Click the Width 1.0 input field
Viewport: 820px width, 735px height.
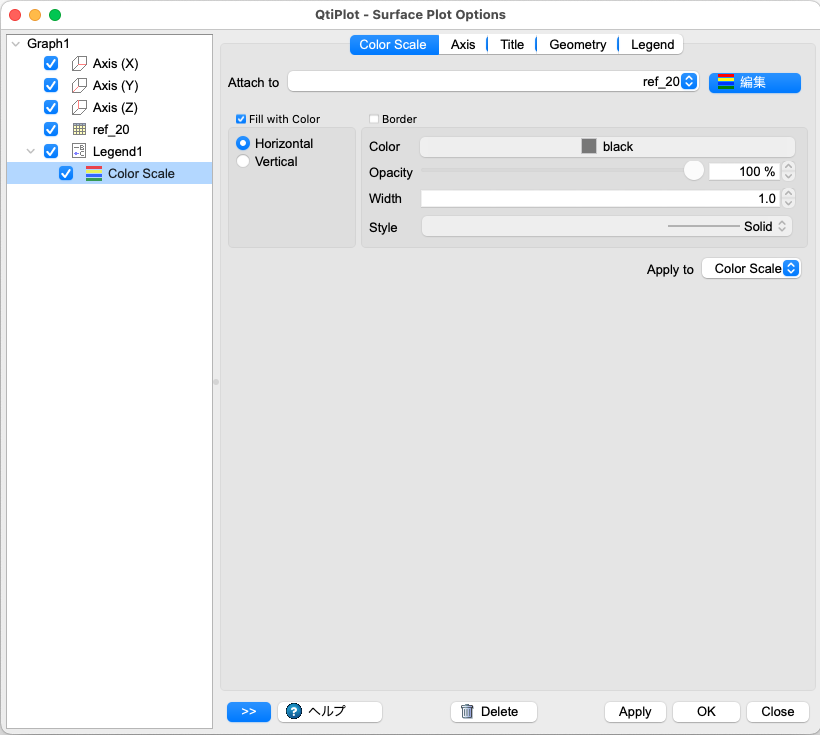(600, 198)
